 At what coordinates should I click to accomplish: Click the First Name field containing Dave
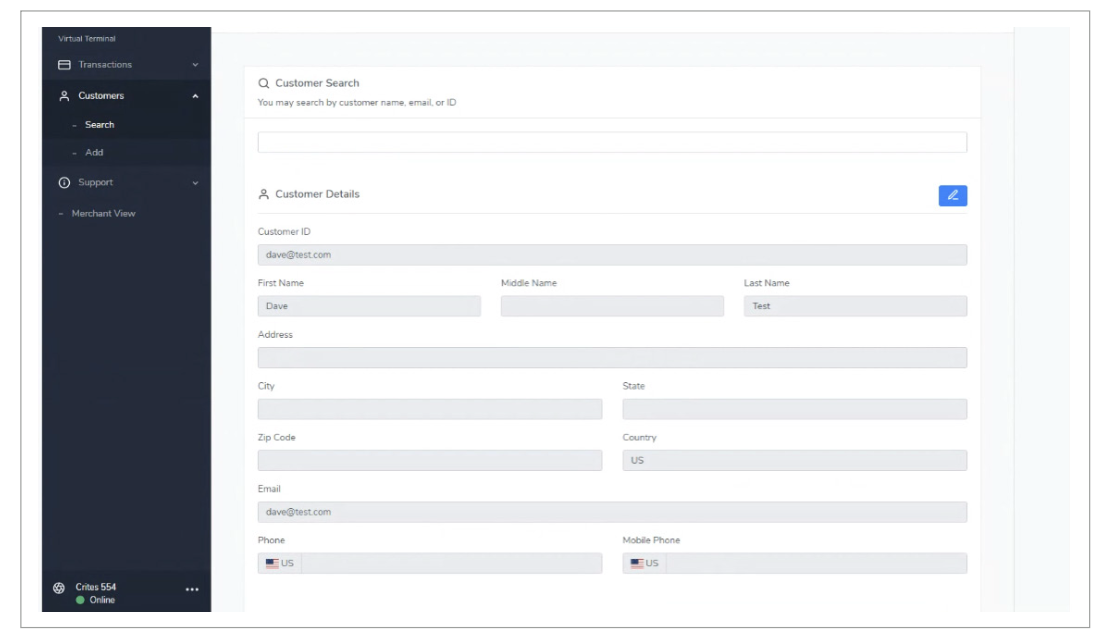368,306
